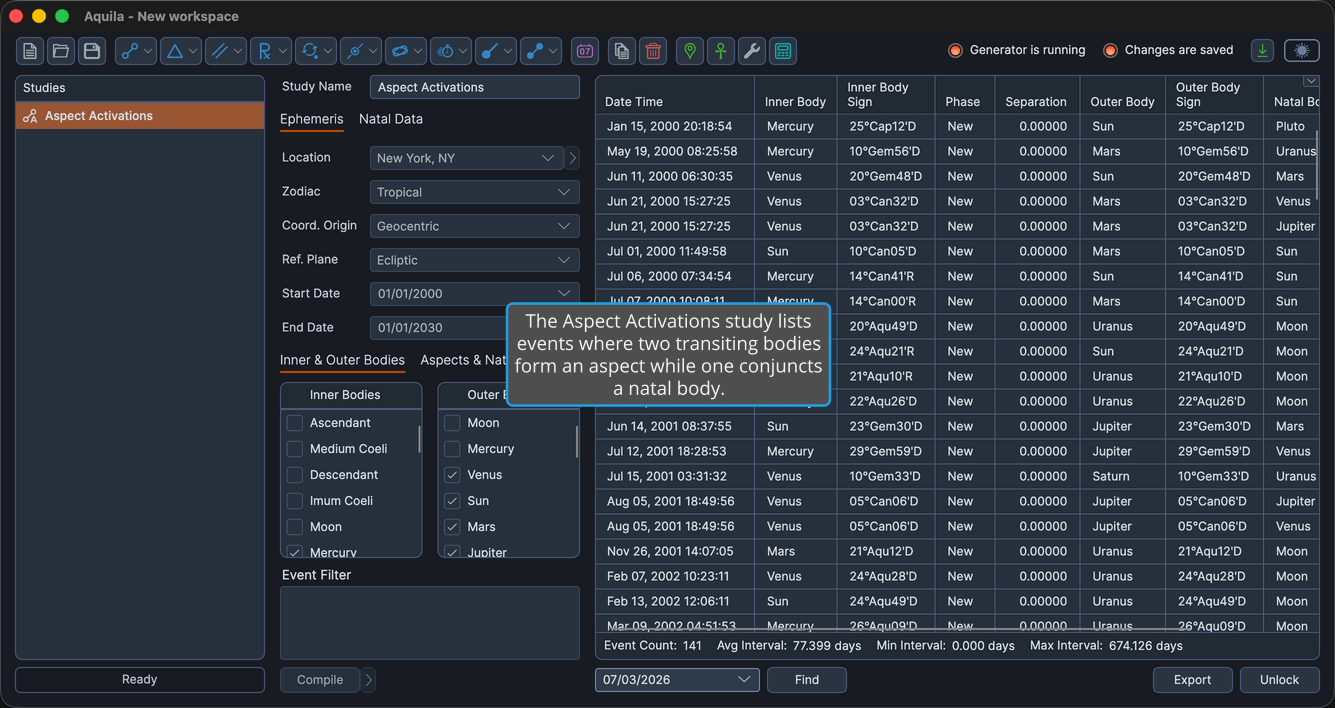Open a workspace with the folder icon

pyautogui.click(x=61, y=51)
